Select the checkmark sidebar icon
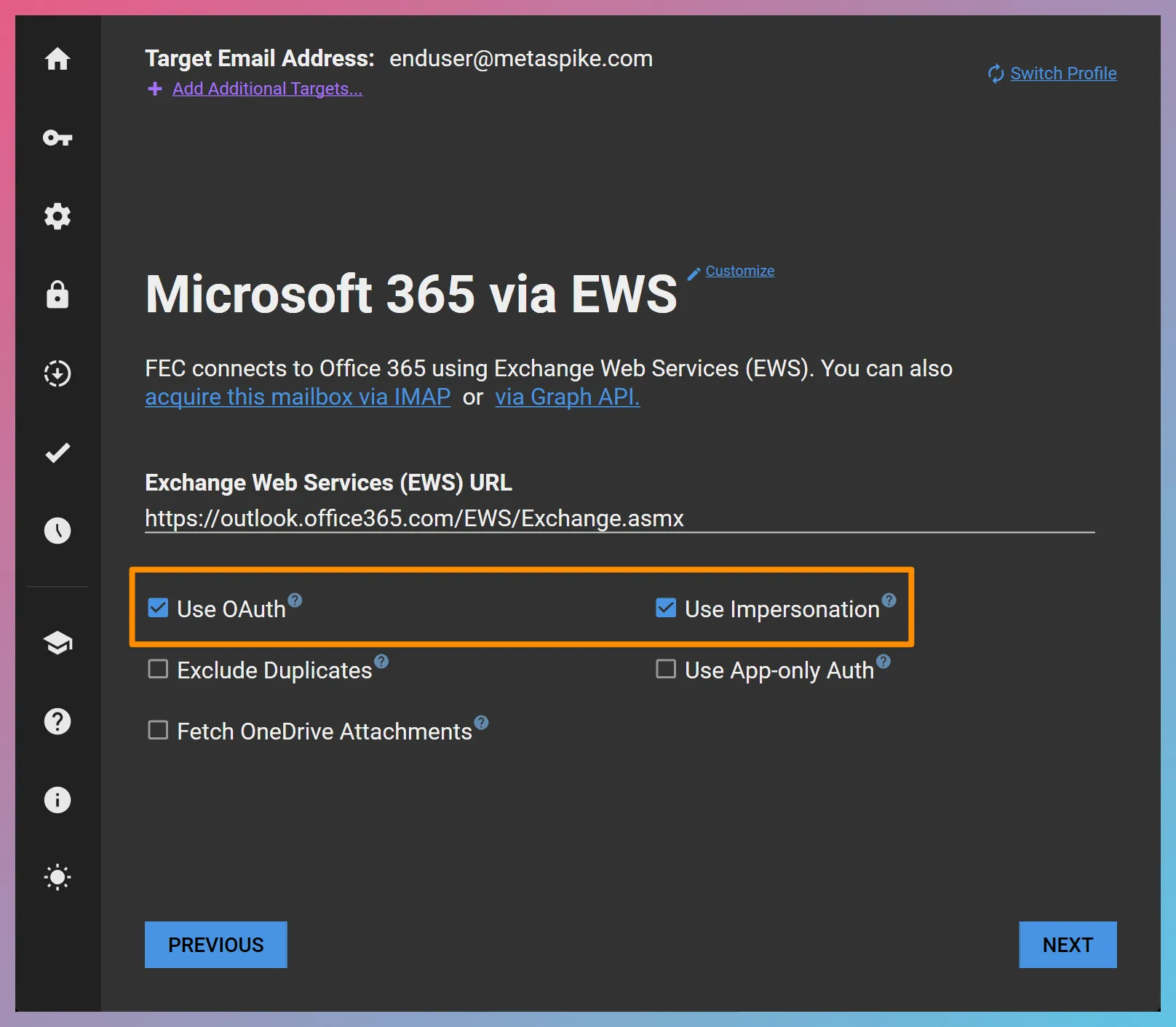The width and height of the screenshot is (1176, 1027). point(57,453)
